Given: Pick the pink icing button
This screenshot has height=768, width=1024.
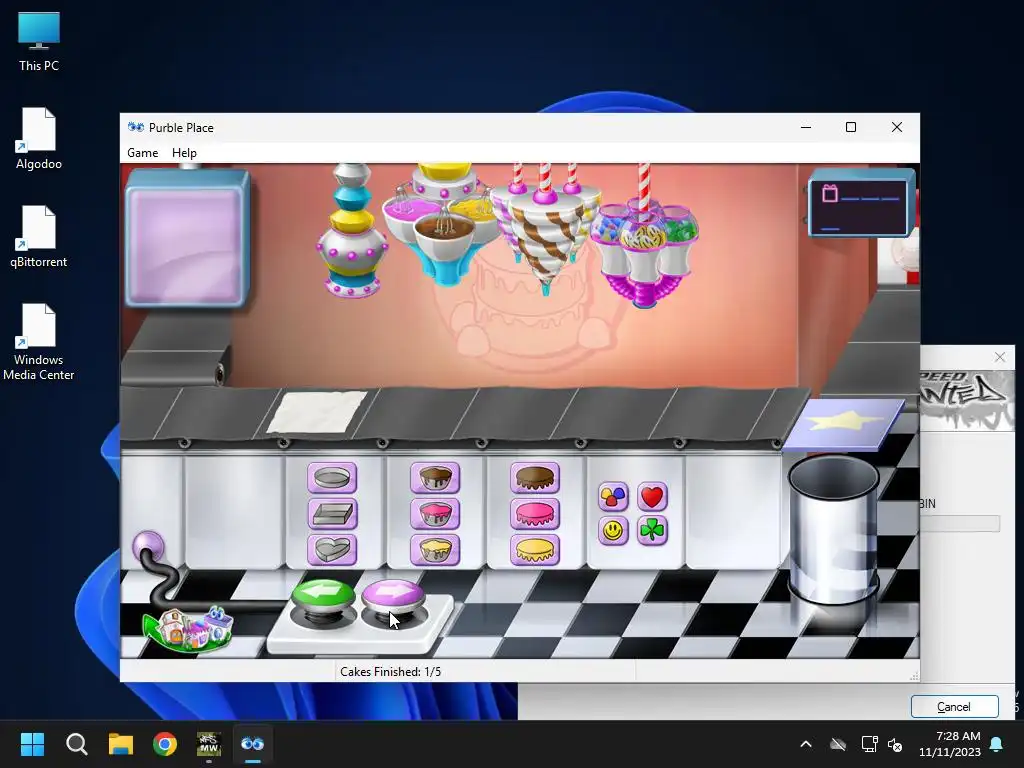Looking at the screenshot, I should tap(535, 514).
